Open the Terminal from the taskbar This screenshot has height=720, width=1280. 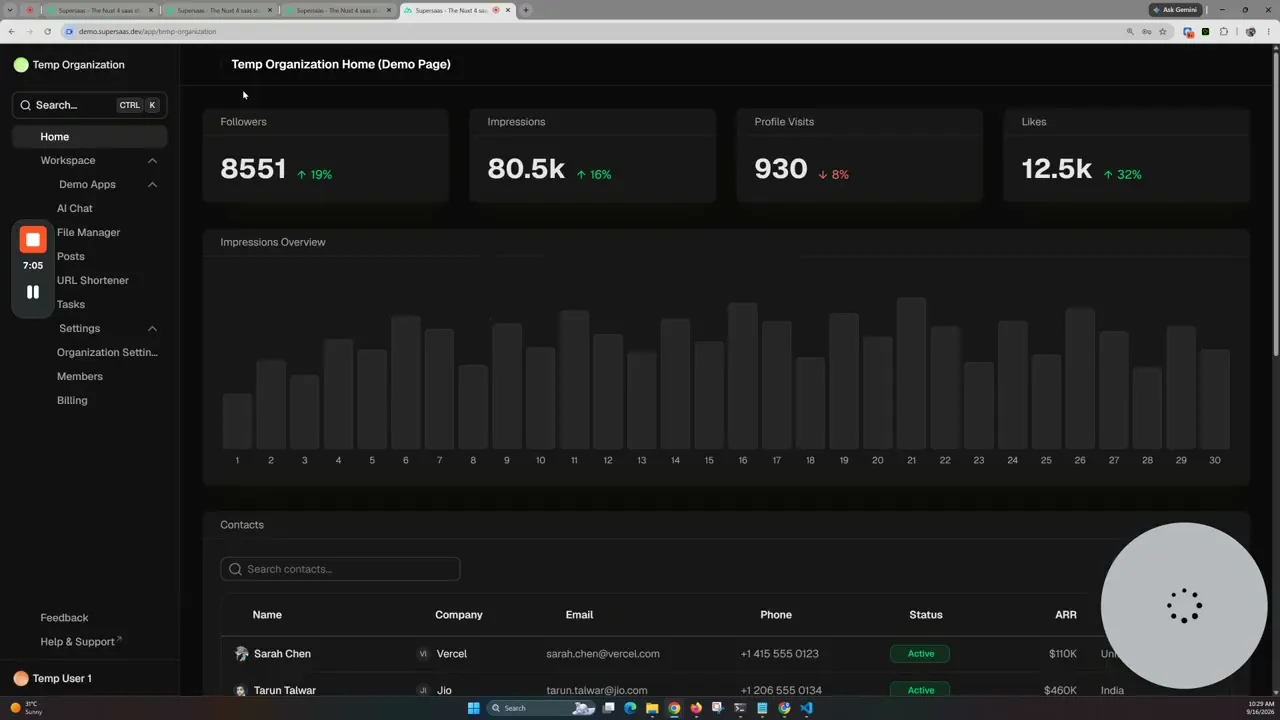click(x=740, y=708)
